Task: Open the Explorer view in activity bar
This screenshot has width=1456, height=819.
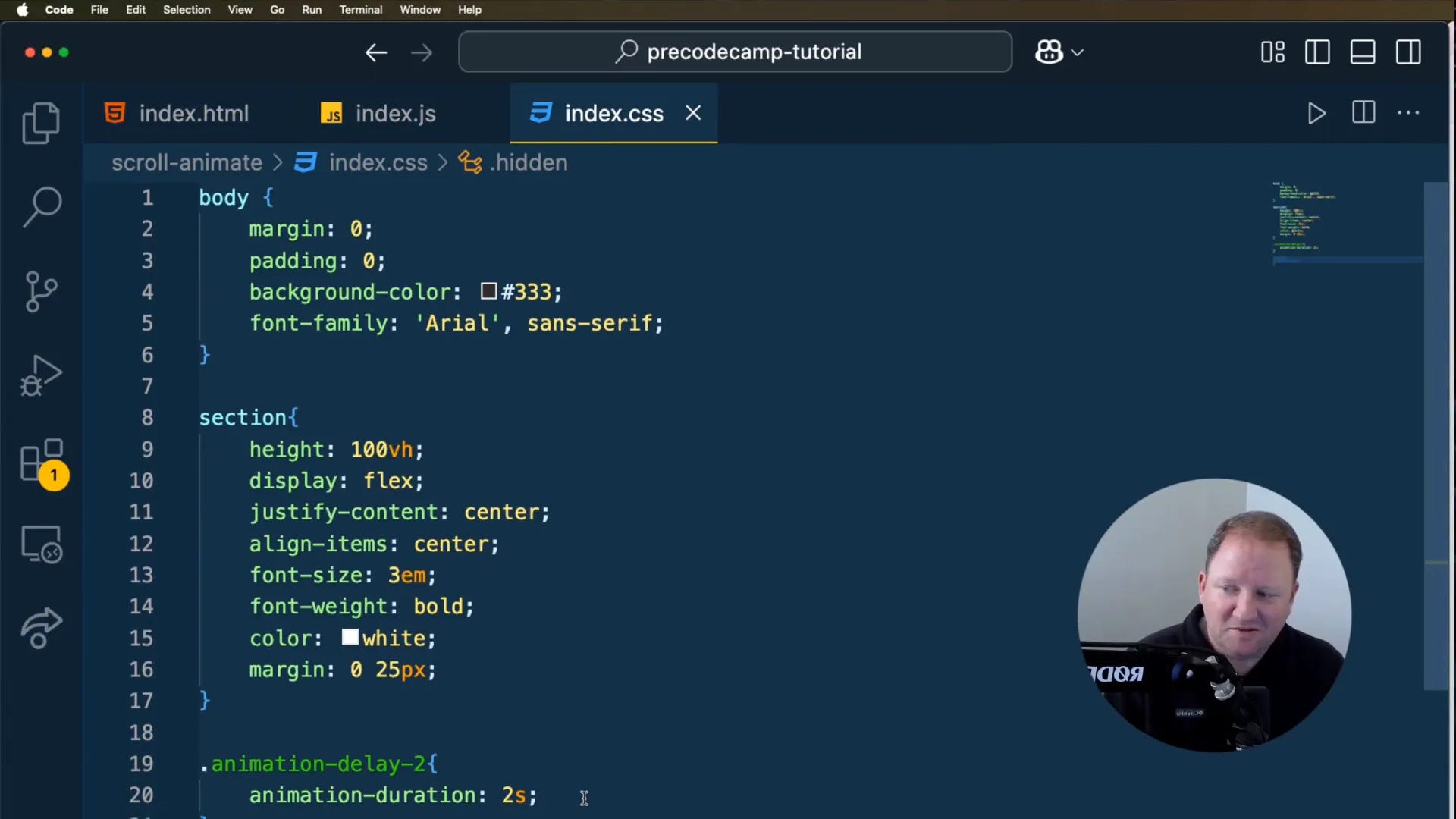Action: click(41, 123)
